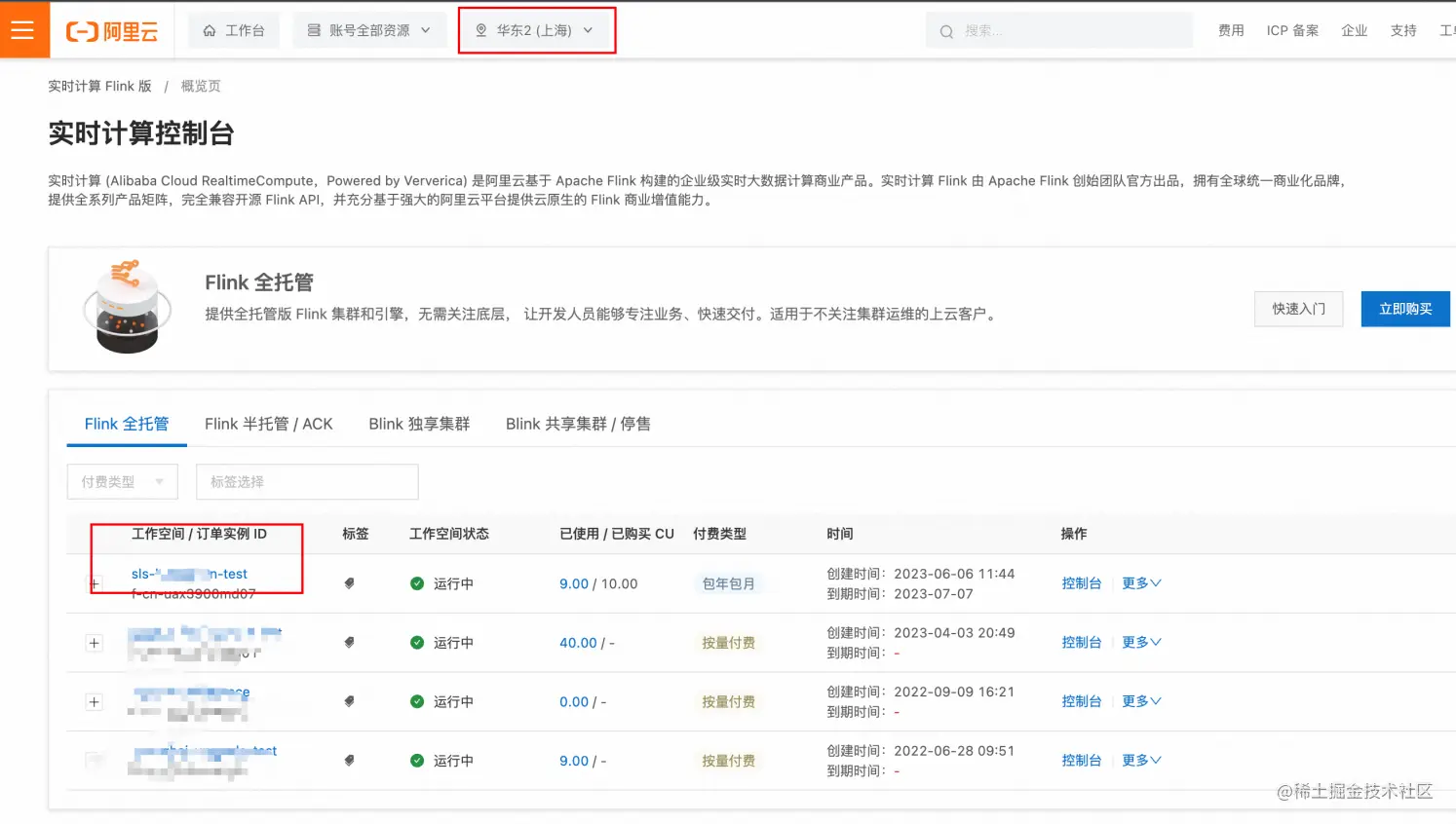Viewport: 1456px width, 824px height.
Task: Open the 付费类型 filter dropdown
Action: point(123,481)
